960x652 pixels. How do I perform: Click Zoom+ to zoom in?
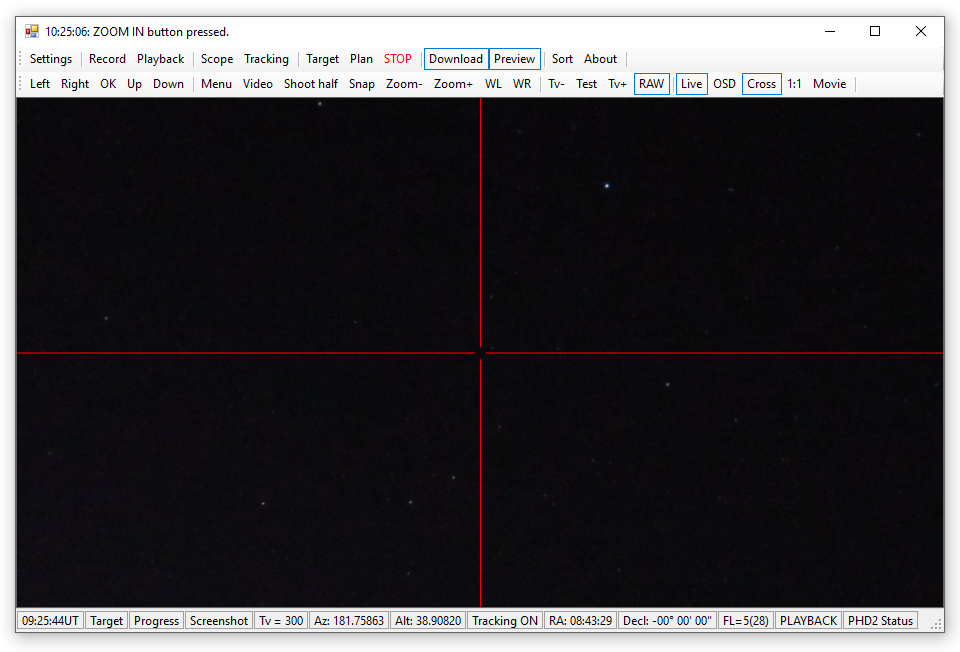click(453, 84)
